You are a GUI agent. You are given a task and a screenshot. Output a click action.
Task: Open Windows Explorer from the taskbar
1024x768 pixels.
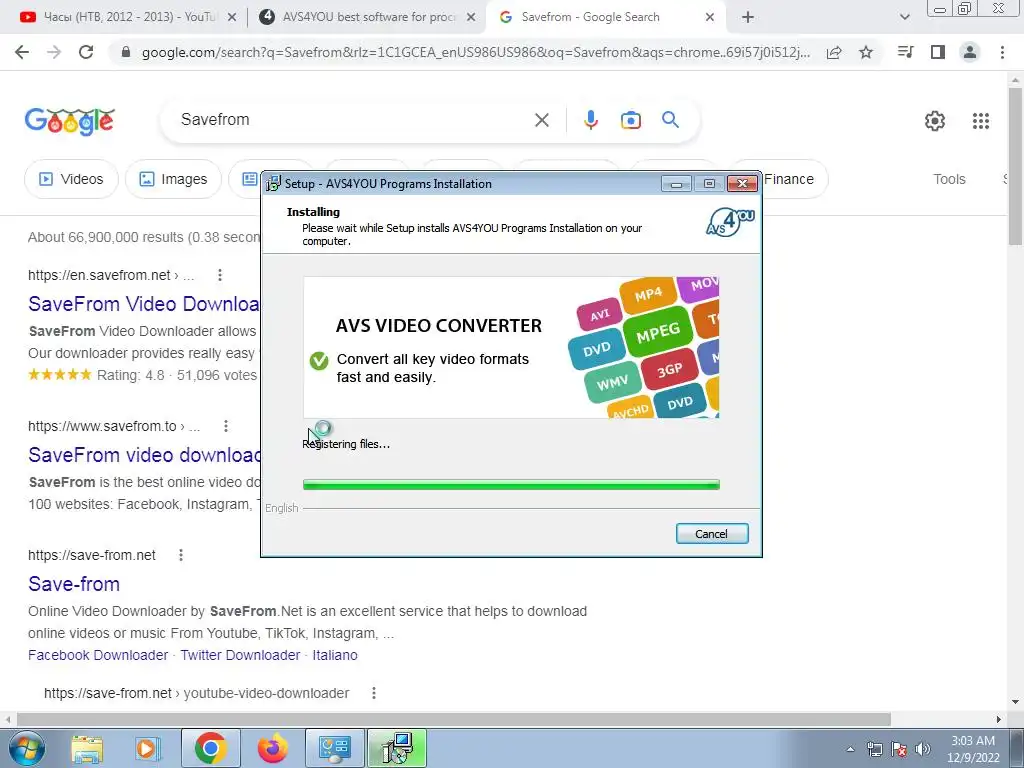87,748
